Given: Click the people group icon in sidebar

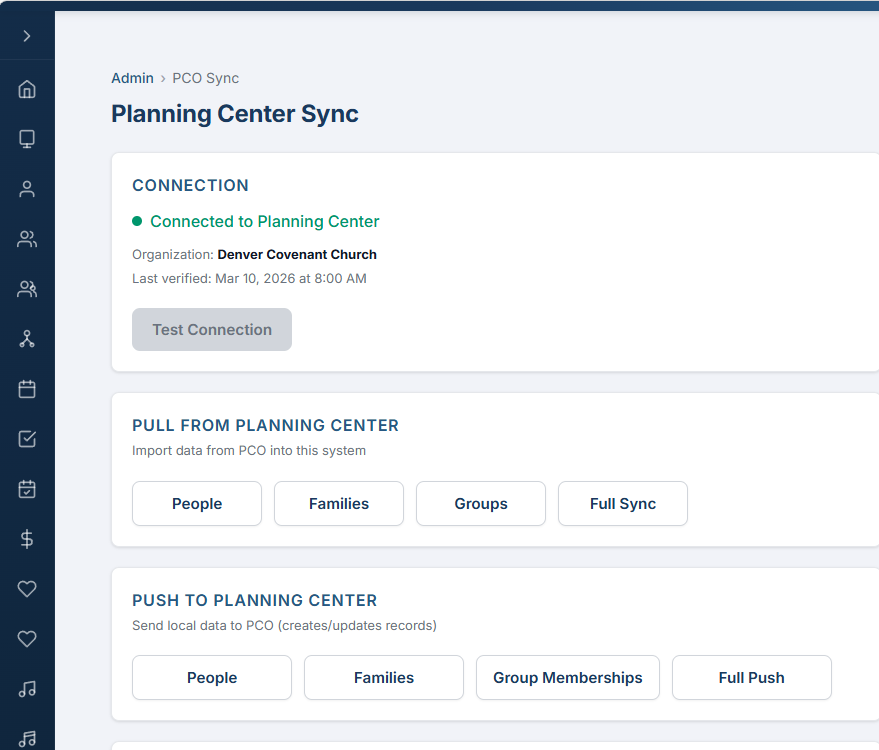Looking at the screenshot, I should 27,239.
